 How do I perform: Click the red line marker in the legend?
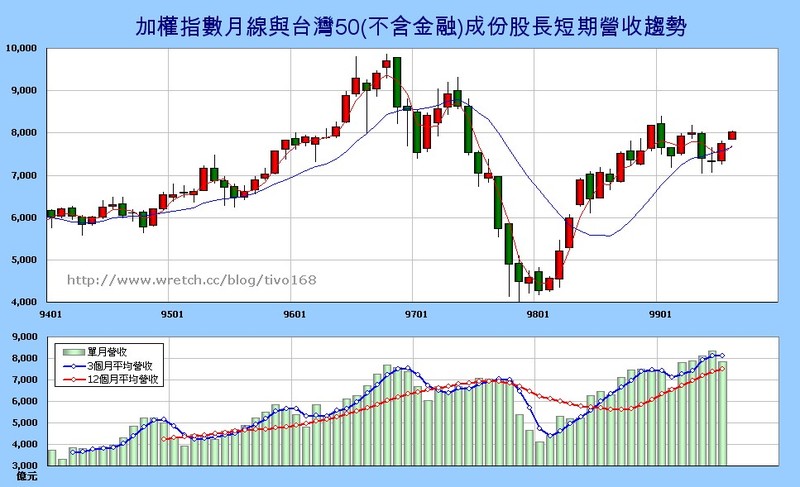click(x=74, y=379)
